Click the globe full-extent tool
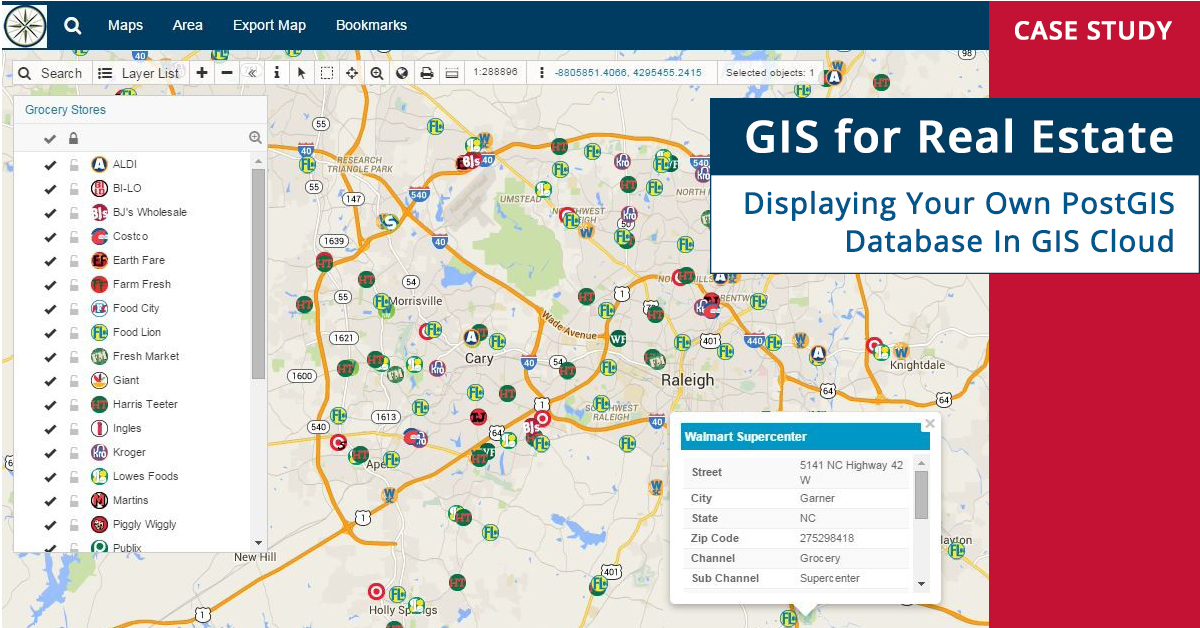The height and width of the screenshot is (628, 1200). tap(402, 73)
